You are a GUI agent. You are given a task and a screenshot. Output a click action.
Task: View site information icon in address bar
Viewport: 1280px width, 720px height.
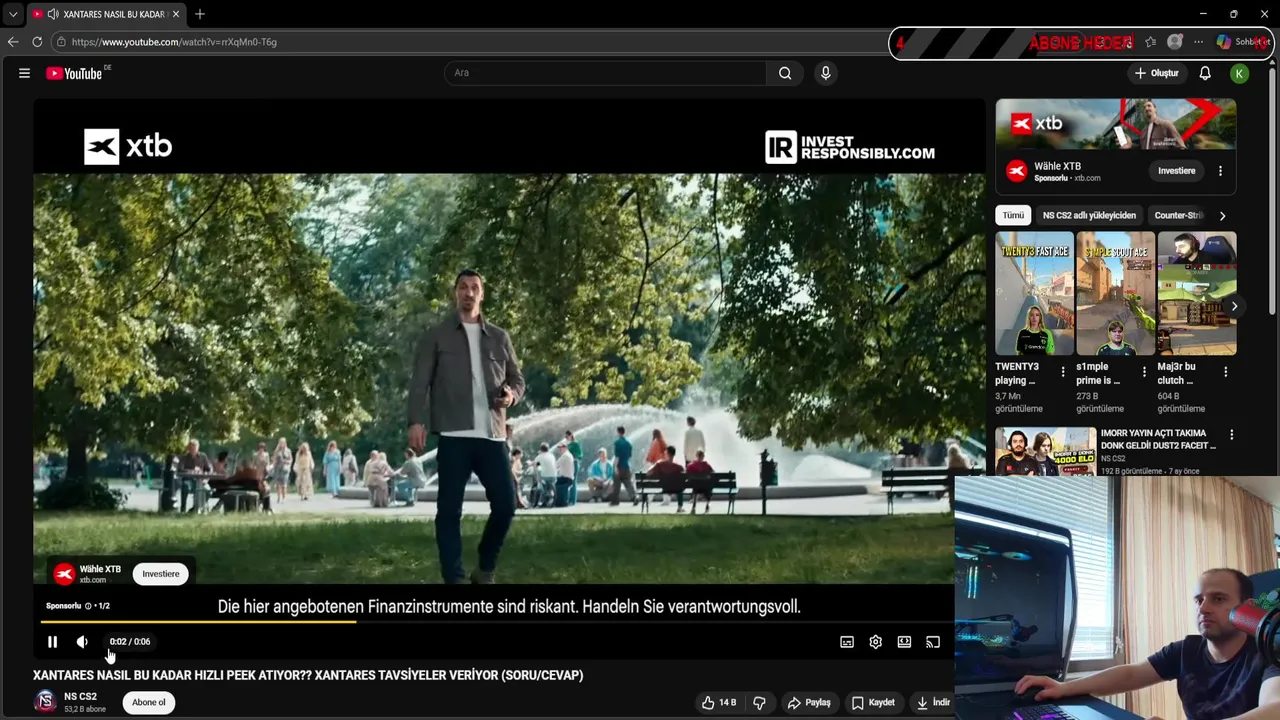pyautogui.click(x=61, y=42)
